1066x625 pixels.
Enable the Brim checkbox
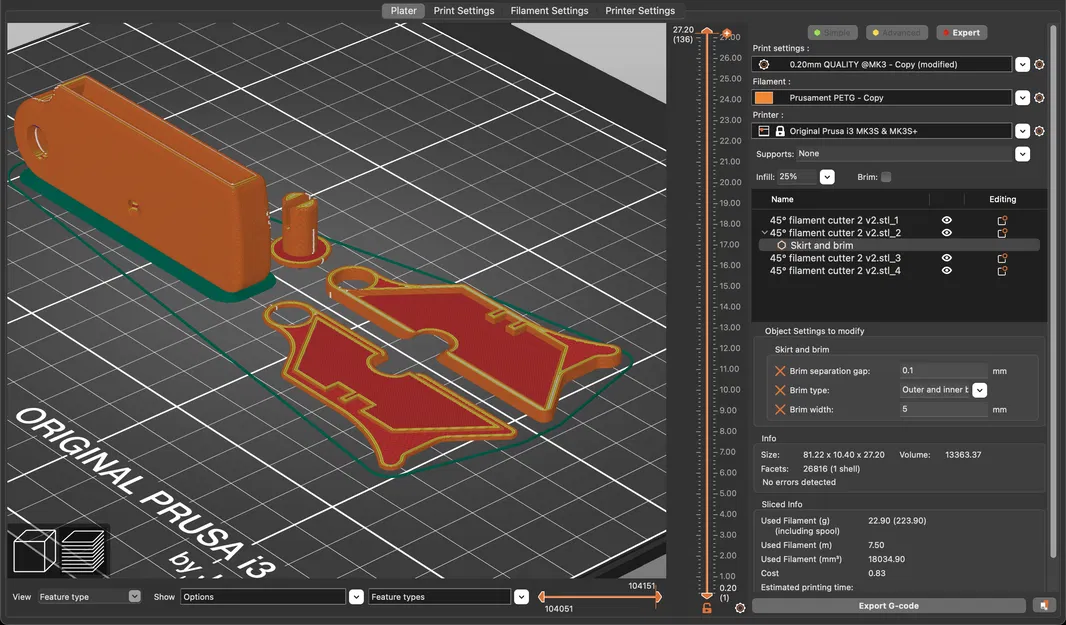tap(886, 177)
